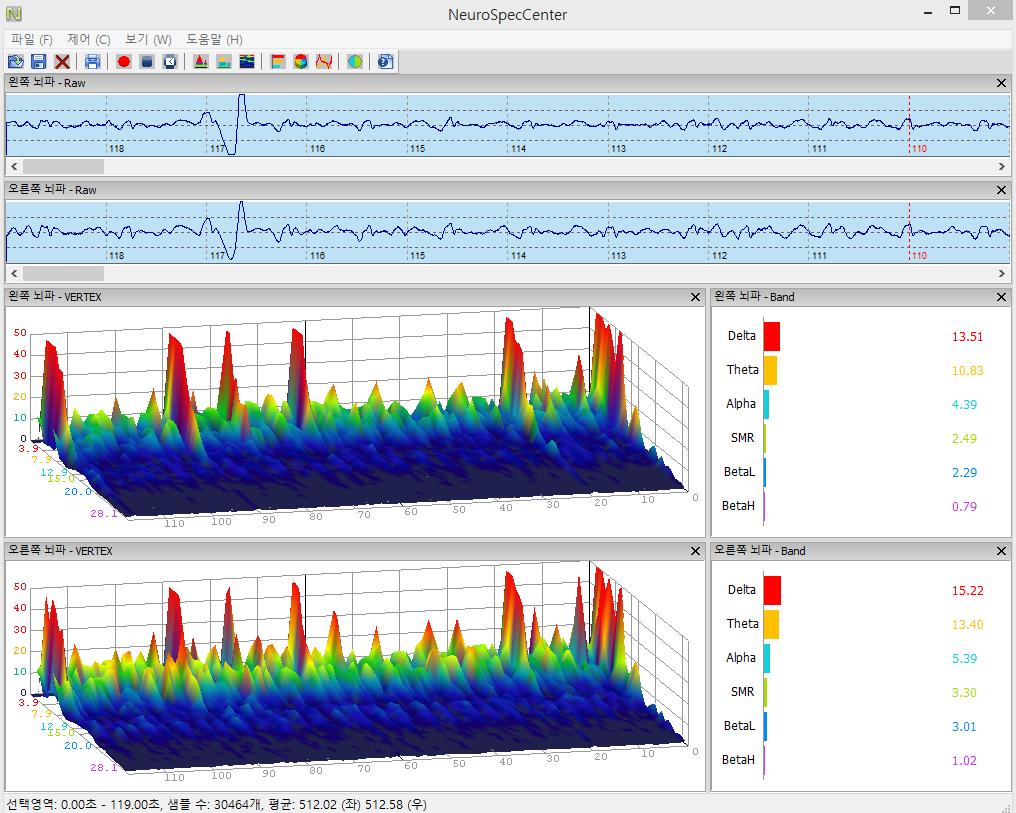The height and width of the screenshot is (813, 1016).
Task: Click the scrollbar thumb in right Raw panel
Action: (x=63, y=273)
